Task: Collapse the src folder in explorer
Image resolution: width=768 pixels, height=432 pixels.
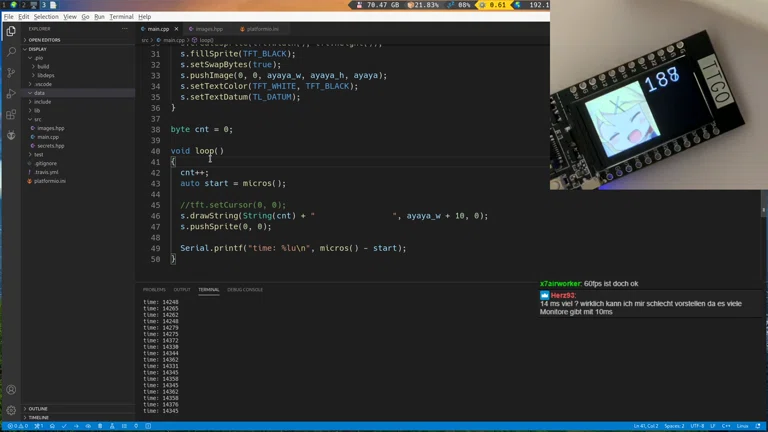Action: 38,119
